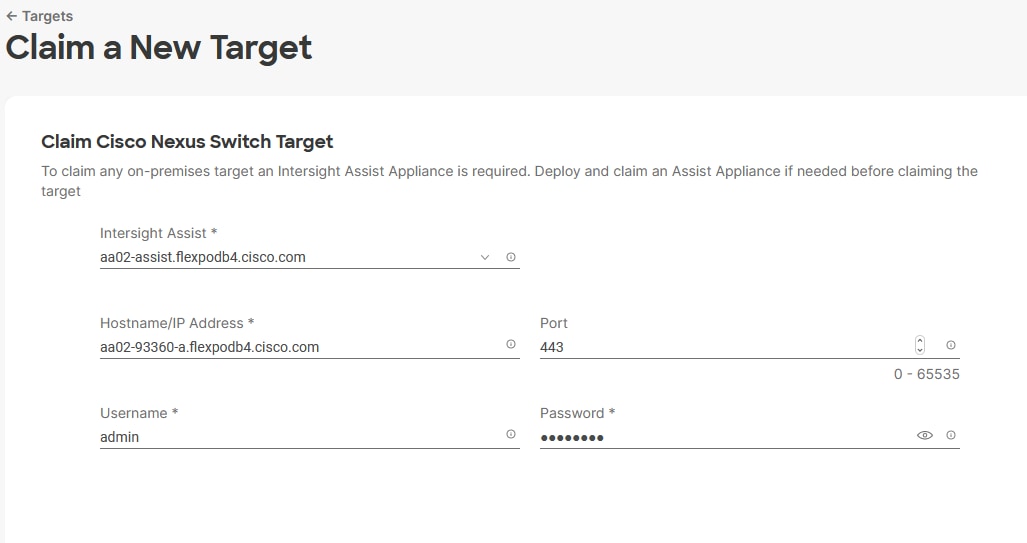1027x543 pixels.
Task: Click the '0 - 65535' range hint
Action: coord(927,374)
